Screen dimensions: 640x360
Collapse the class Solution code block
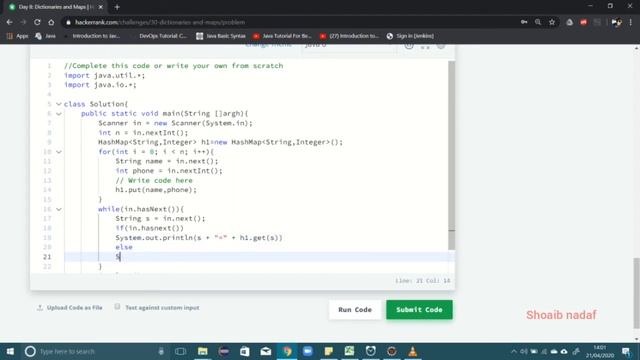[59, 104]
